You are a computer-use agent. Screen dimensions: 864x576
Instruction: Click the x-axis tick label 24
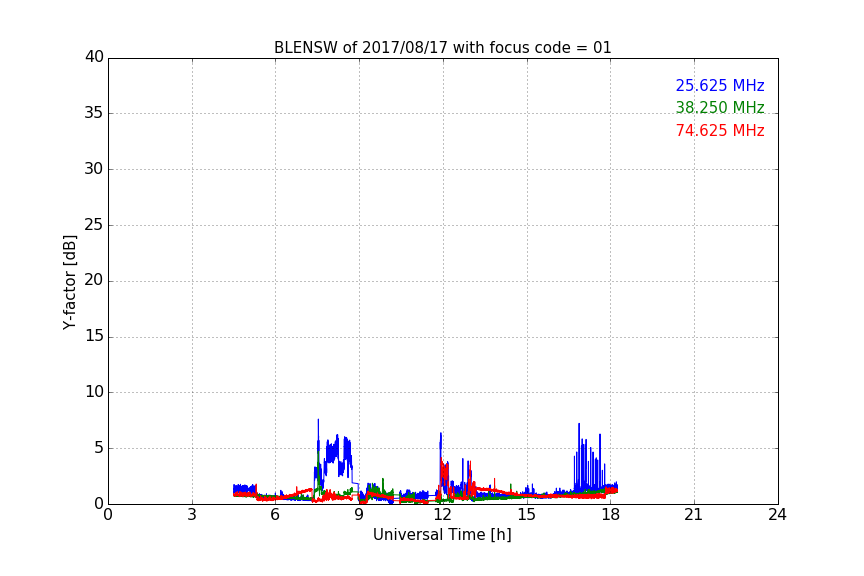(x=777, y=515)
